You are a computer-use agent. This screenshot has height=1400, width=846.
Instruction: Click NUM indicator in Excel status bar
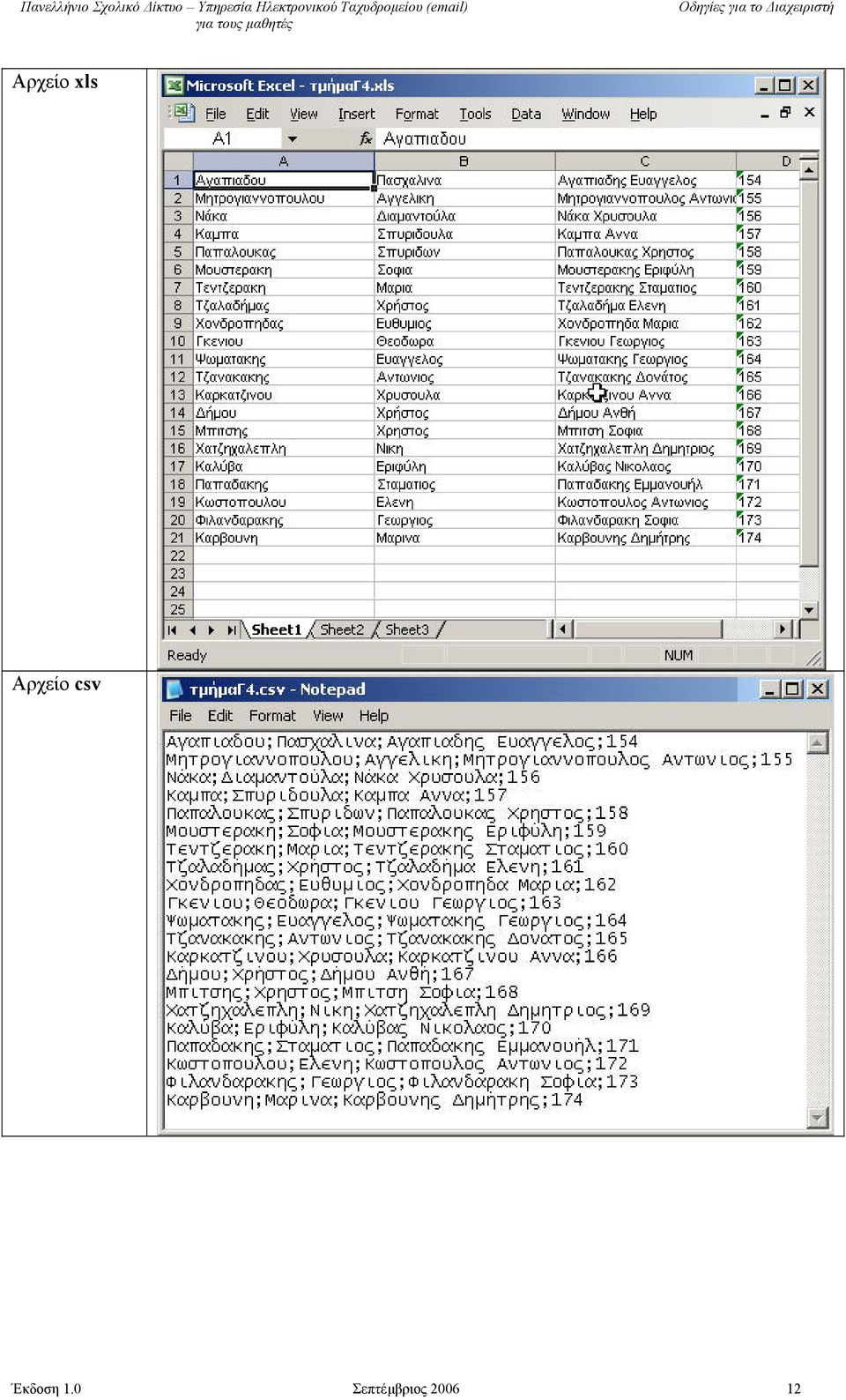[x=679, y=655]
